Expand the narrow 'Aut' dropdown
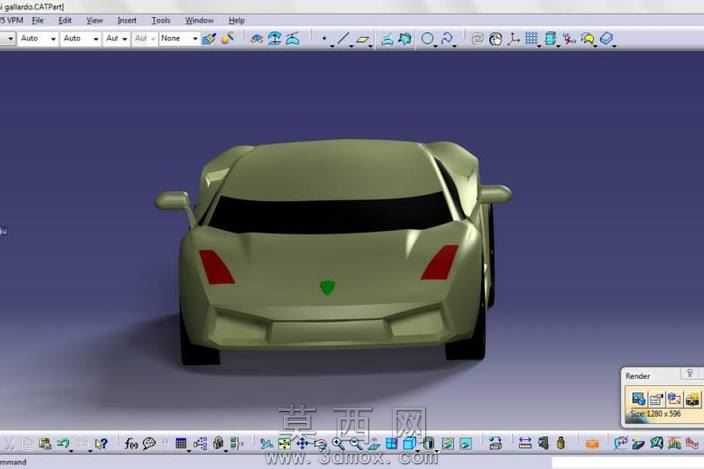The height and width of the screenshot is (469, 704). (116, 39)
